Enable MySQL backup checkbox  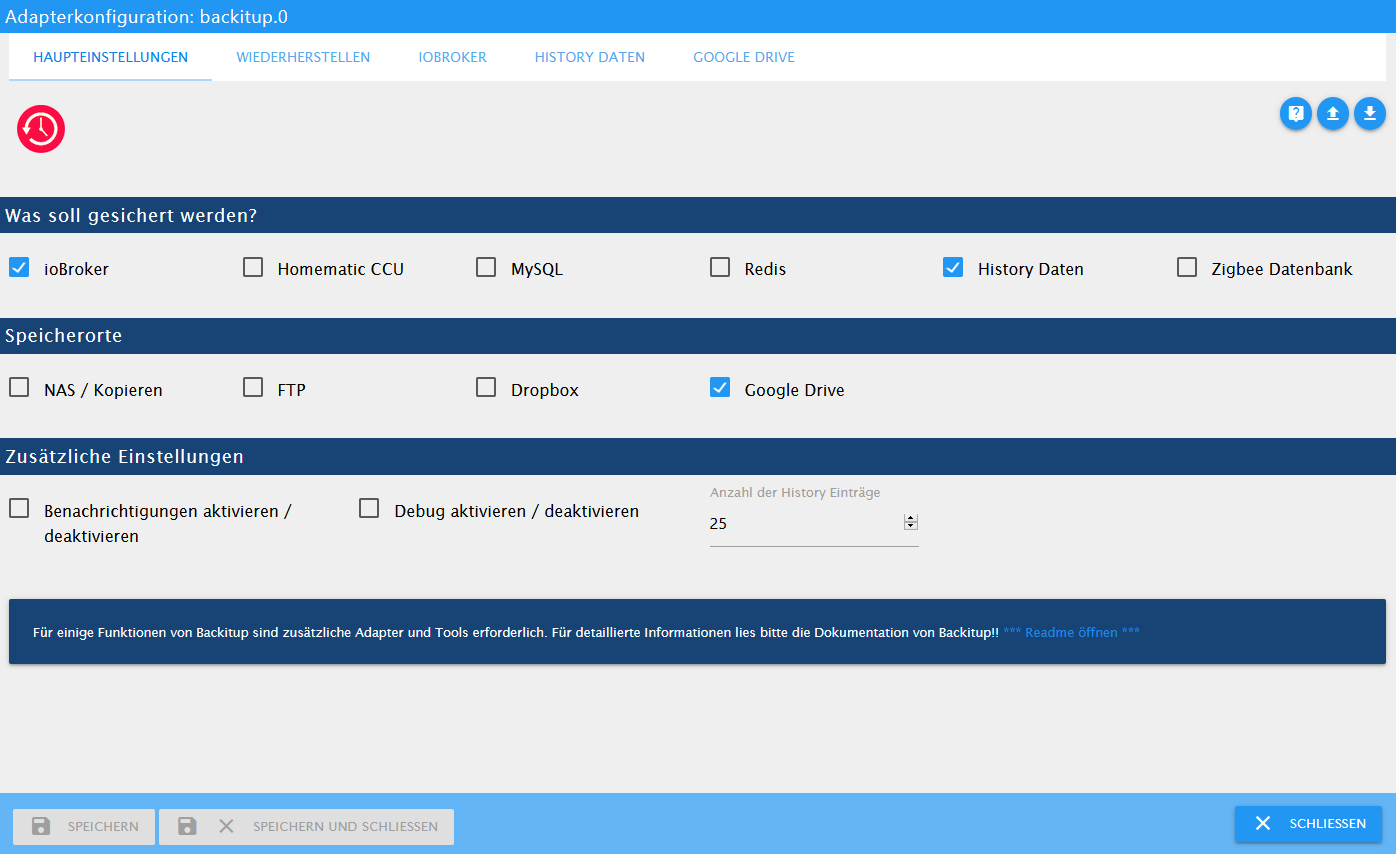(486, 267)
